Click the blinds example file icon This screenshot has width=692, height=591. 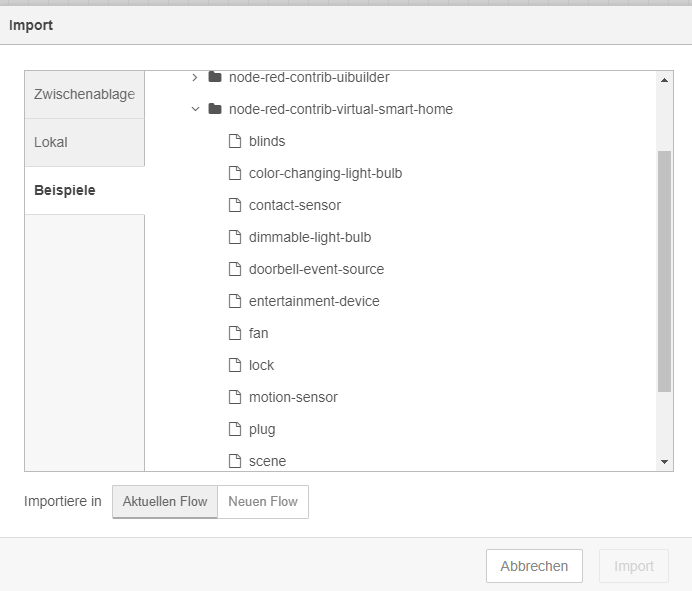coord(235,141)
